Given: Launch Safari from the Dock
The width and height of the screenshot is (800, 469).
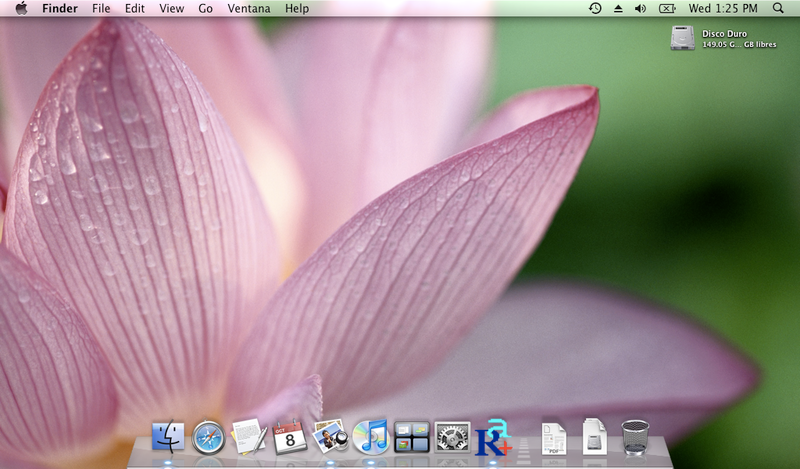Looking at the screenshot, I should [208, 437].
